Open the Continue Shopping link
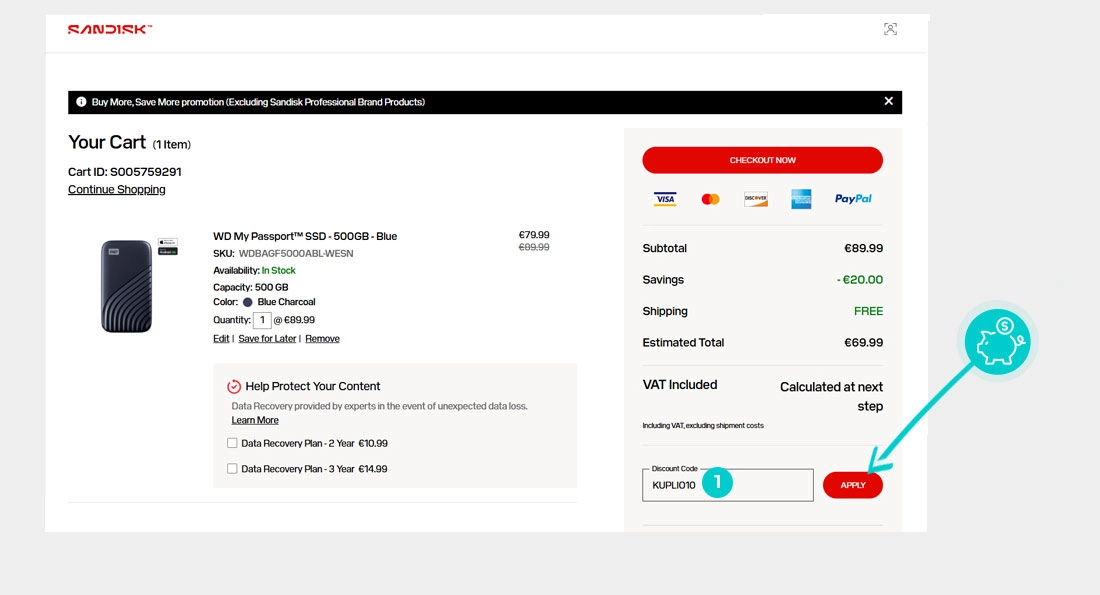 point(117,189)
